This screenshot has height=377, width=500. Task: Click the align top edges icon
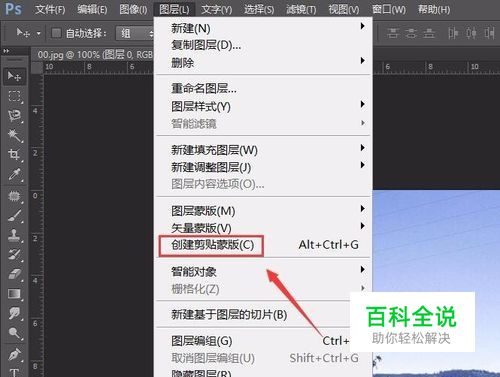click(x=393, y=33)
